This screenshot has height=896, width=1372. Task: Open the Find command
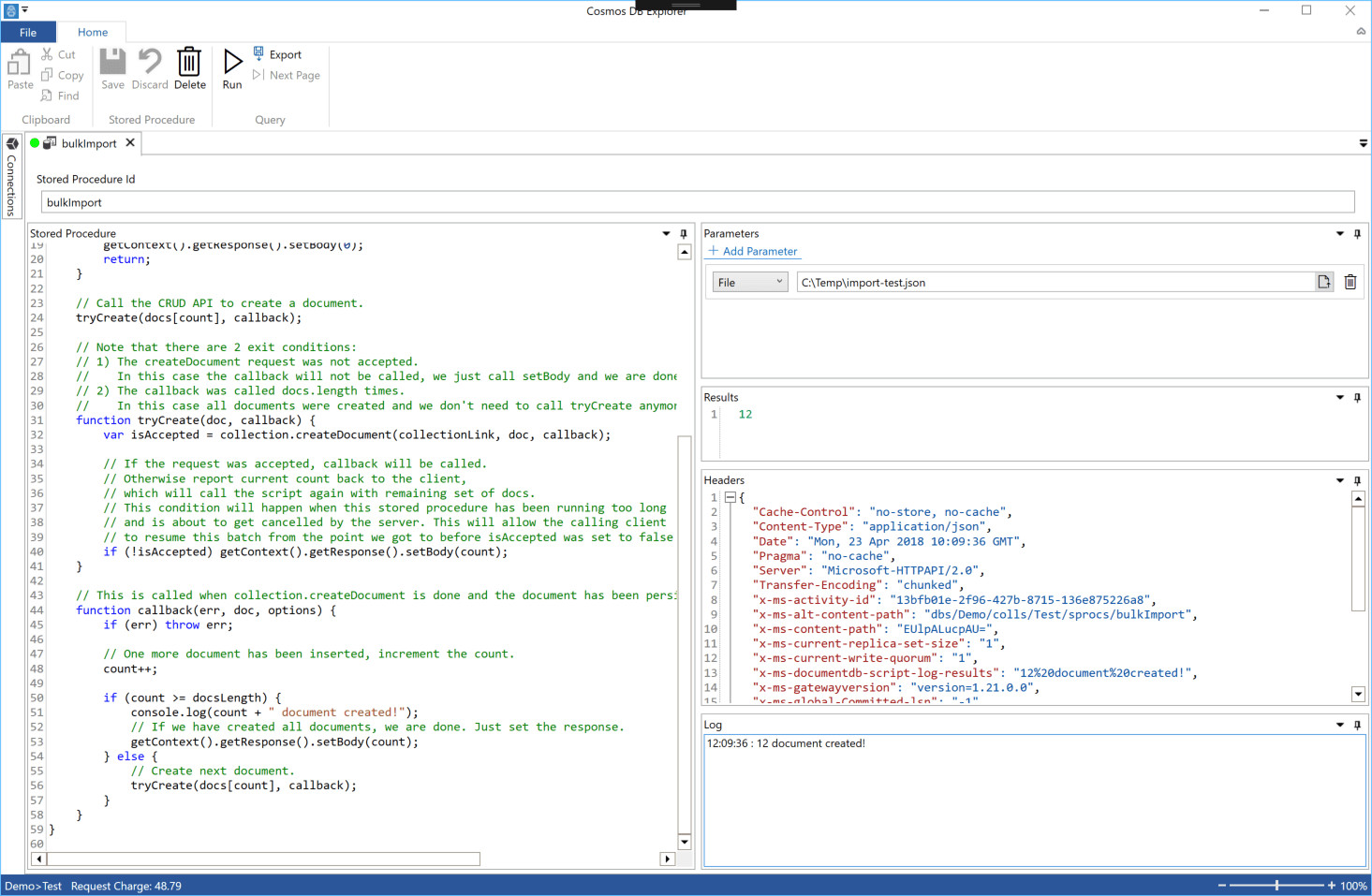tap(60, 95)
